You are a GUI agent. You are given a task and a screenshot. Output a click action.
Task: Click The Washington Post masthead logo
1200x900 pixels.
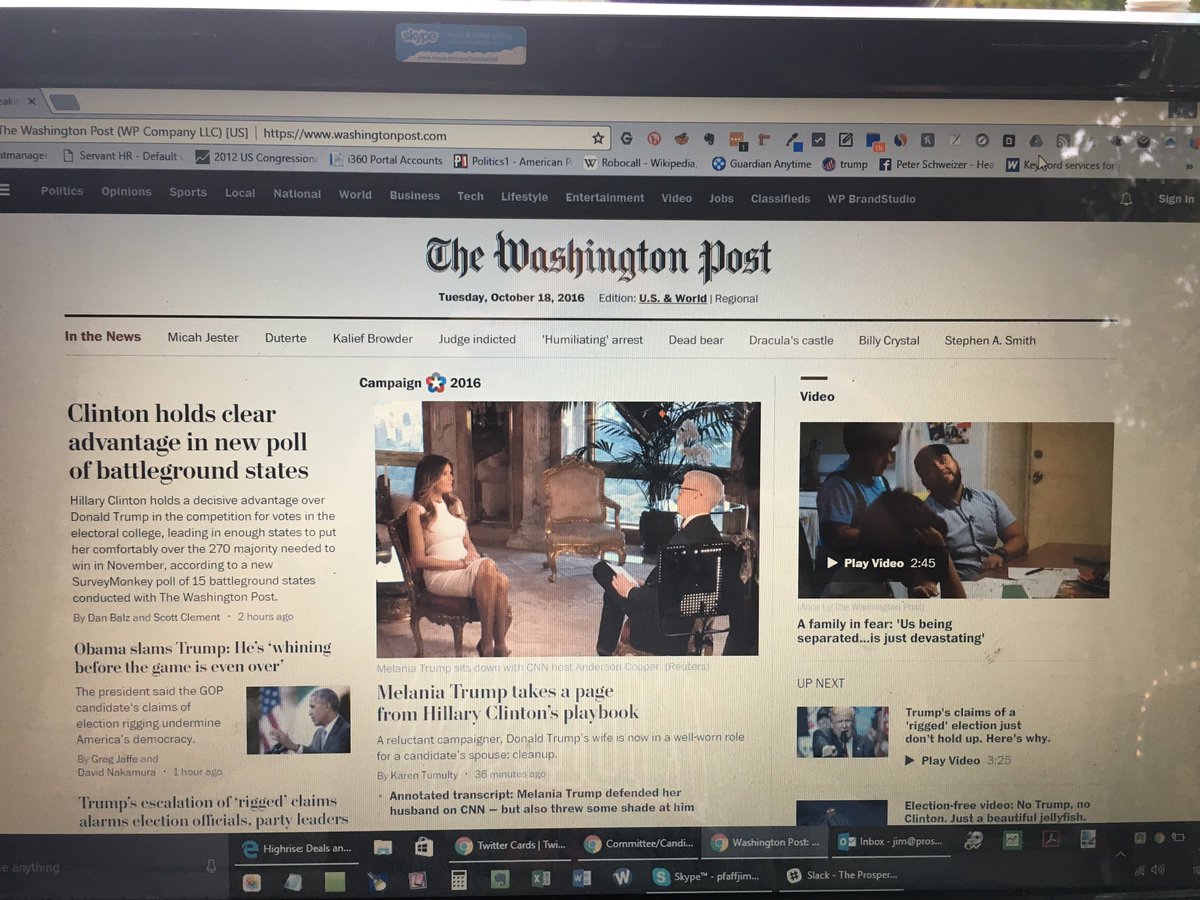pyautogui.click(x=598, y=257)
